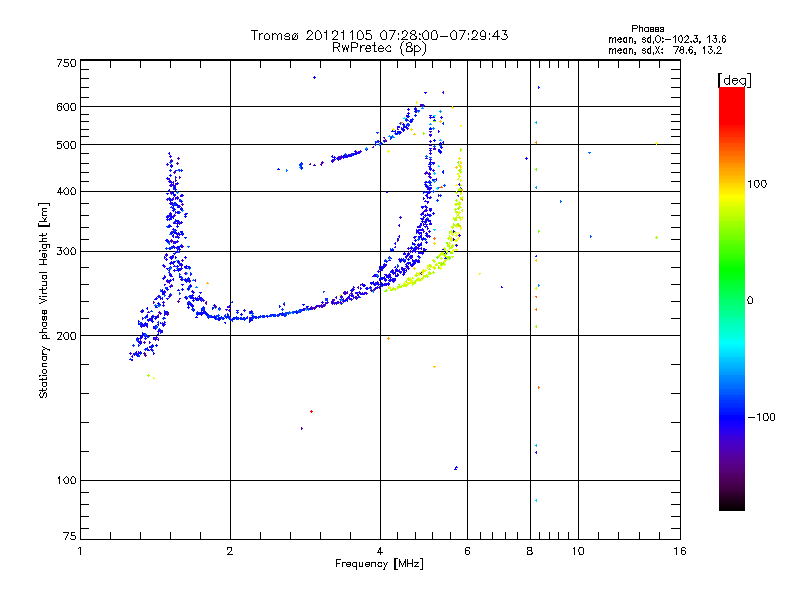Click the isolated red data point near 3 MHz
Image resolution: width=800 pixels, height=600 pixels.
click(312, 411)
